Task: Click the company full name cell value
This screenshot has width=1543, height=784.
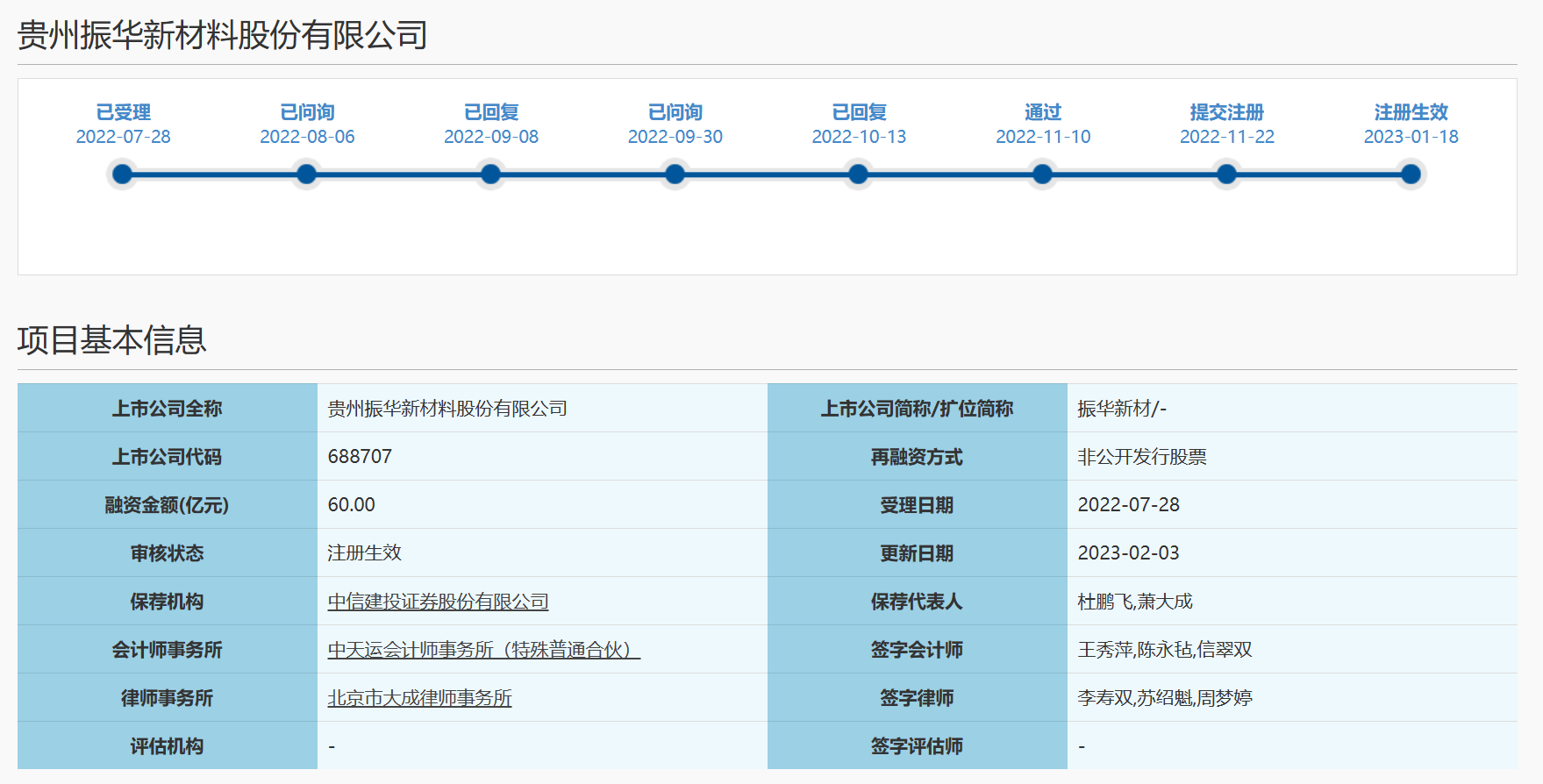Action: (447, 409)
